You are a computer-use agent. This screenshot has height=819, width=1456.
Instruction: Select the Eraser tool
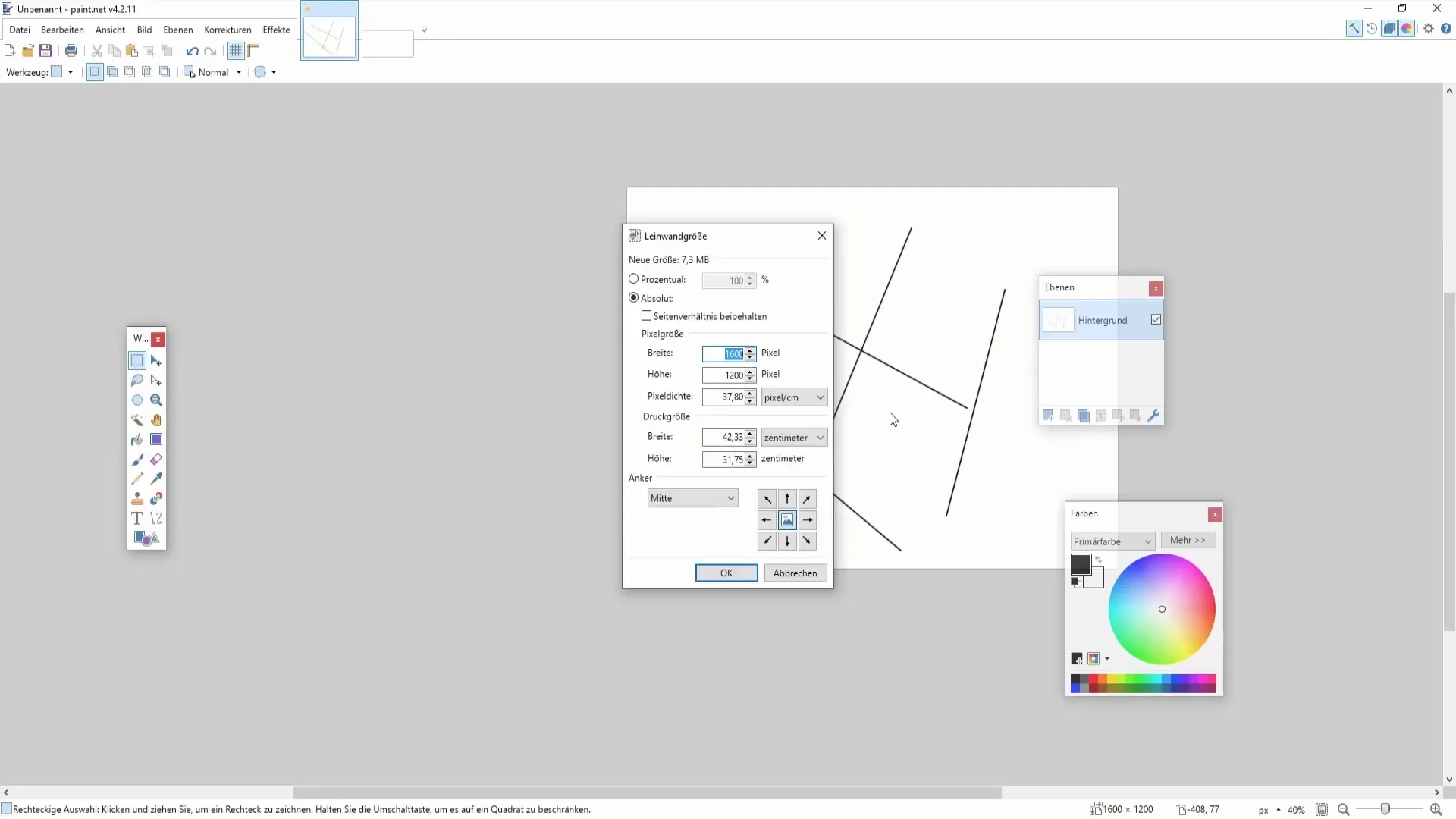click(x=156, y=460)
